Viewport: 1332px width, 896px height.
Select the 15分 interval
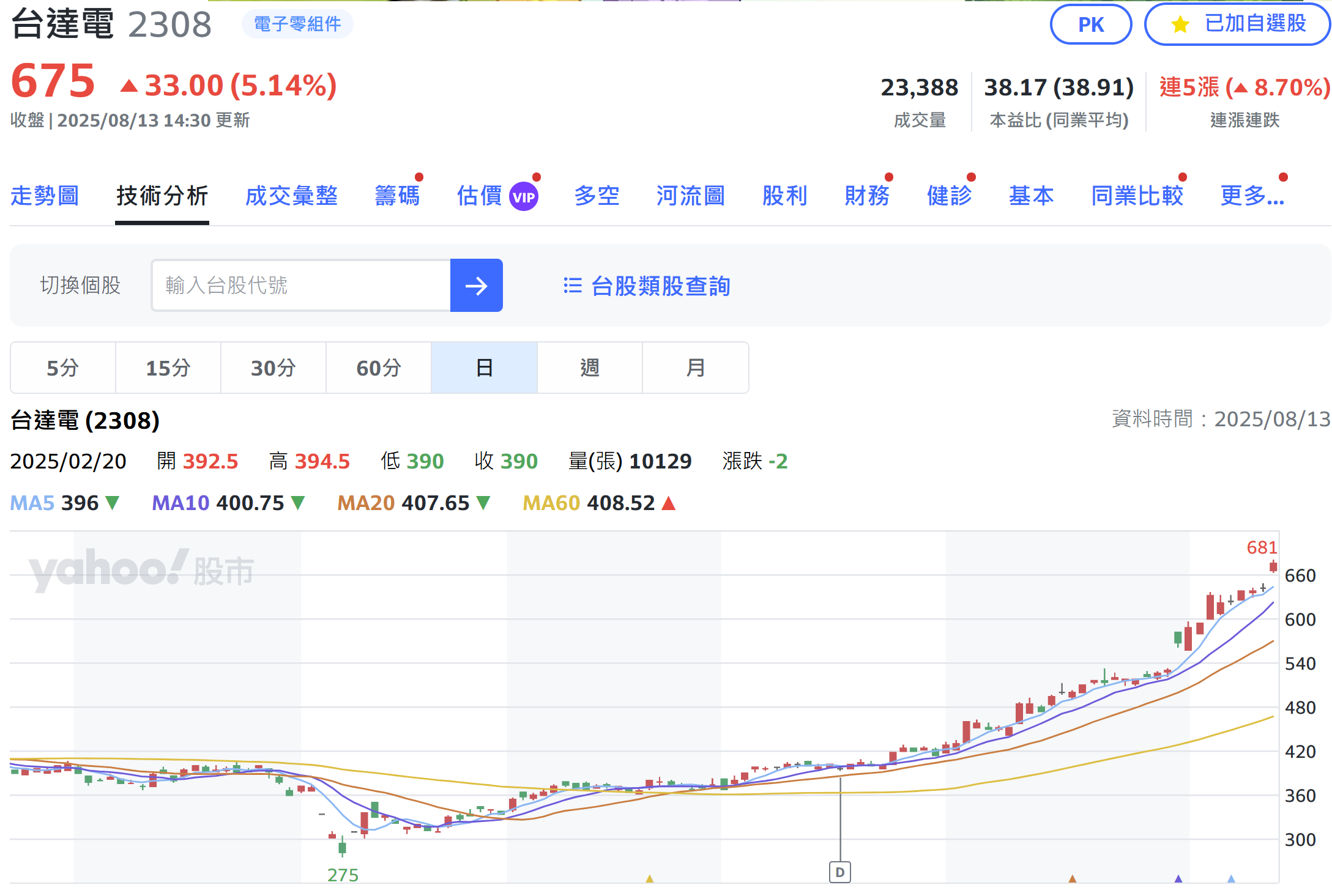point(168,368)
